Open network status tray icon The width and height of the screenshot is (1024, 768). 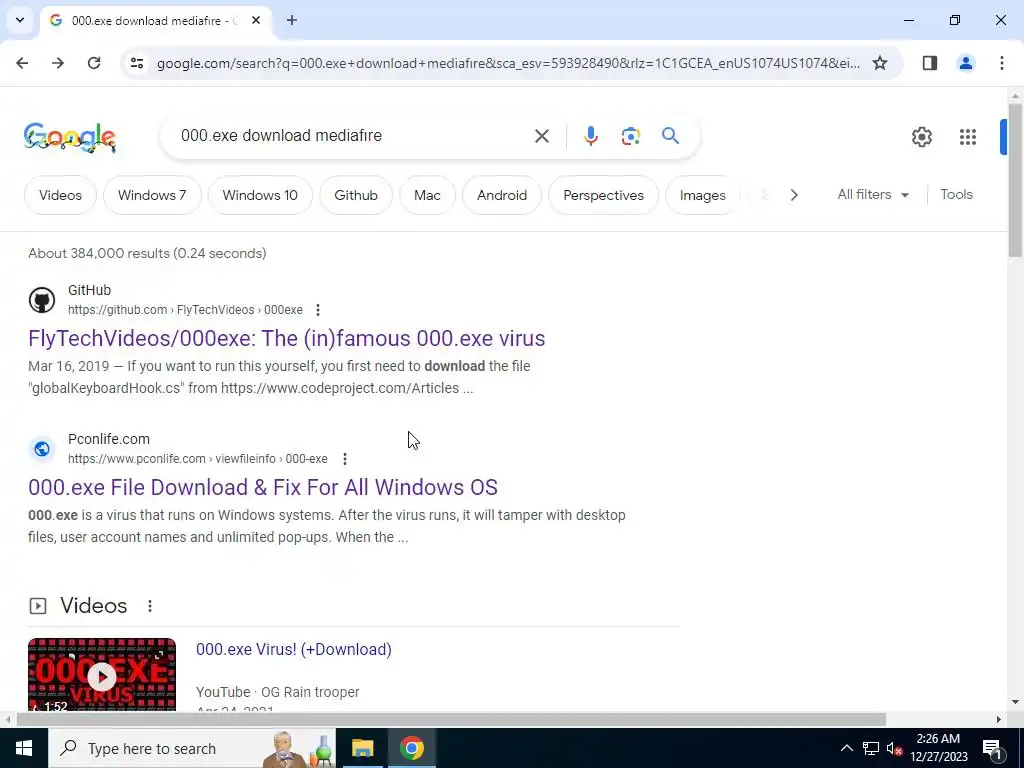871,748
